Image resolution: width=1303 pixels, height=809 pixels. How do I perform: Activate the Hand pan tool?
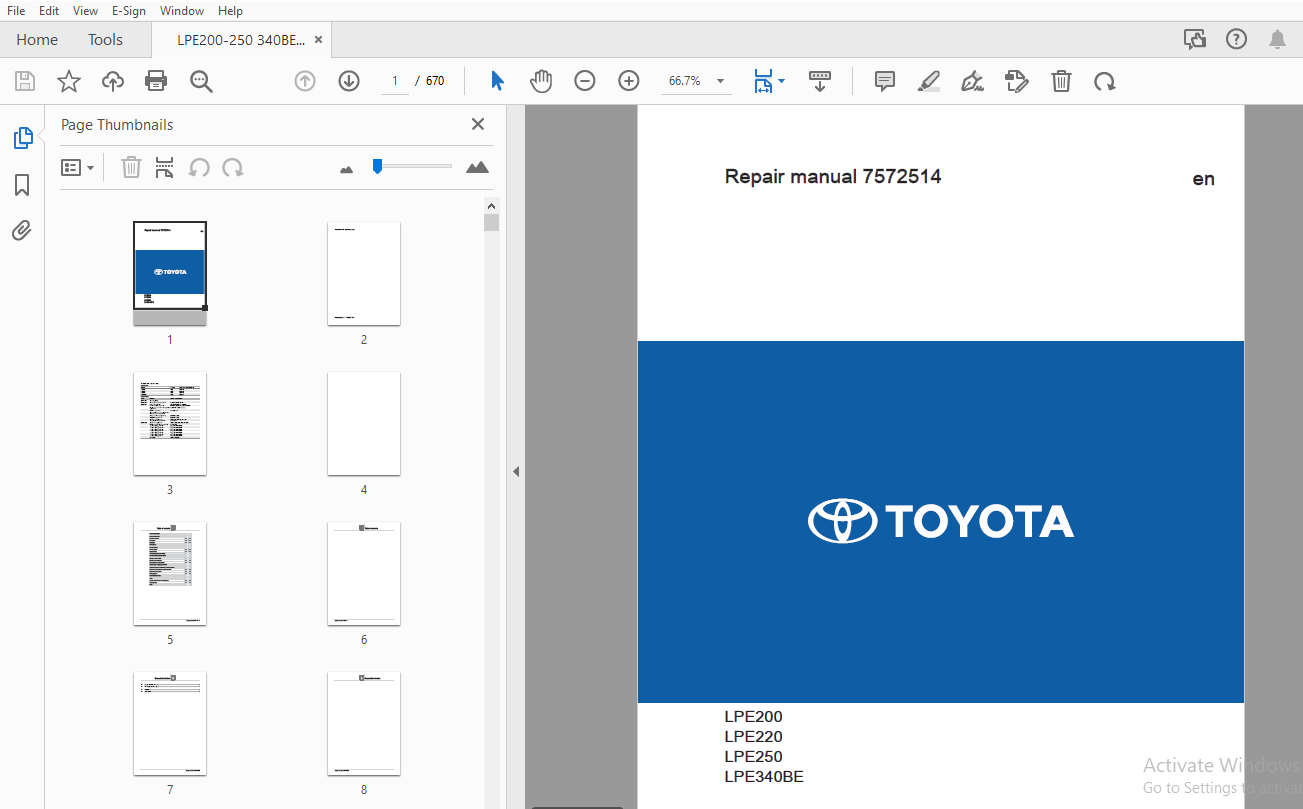click(541, 81)
